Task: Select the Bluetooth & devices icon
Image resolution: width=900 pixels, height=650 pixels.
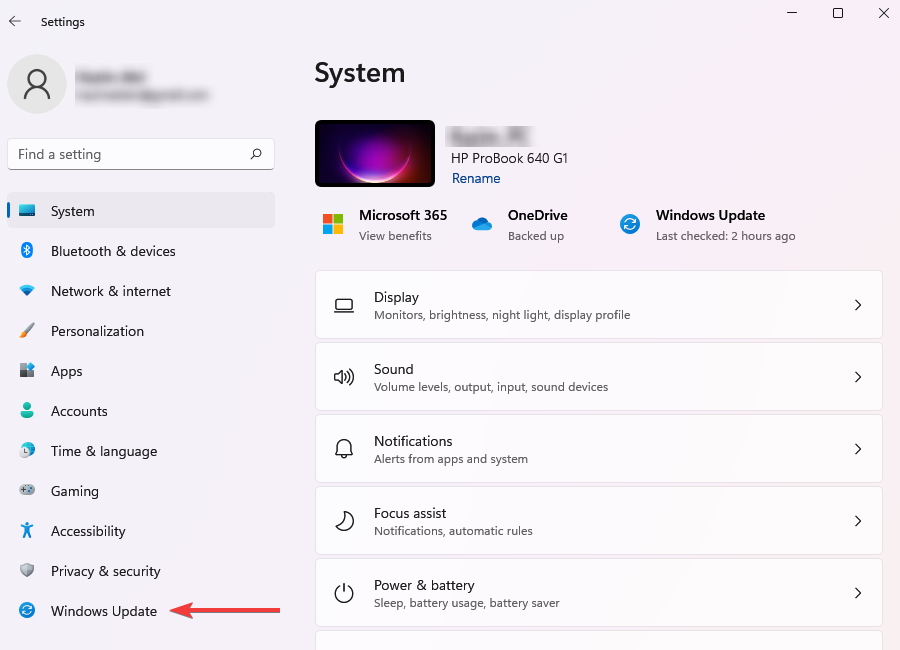Action: tap(27, 250)
